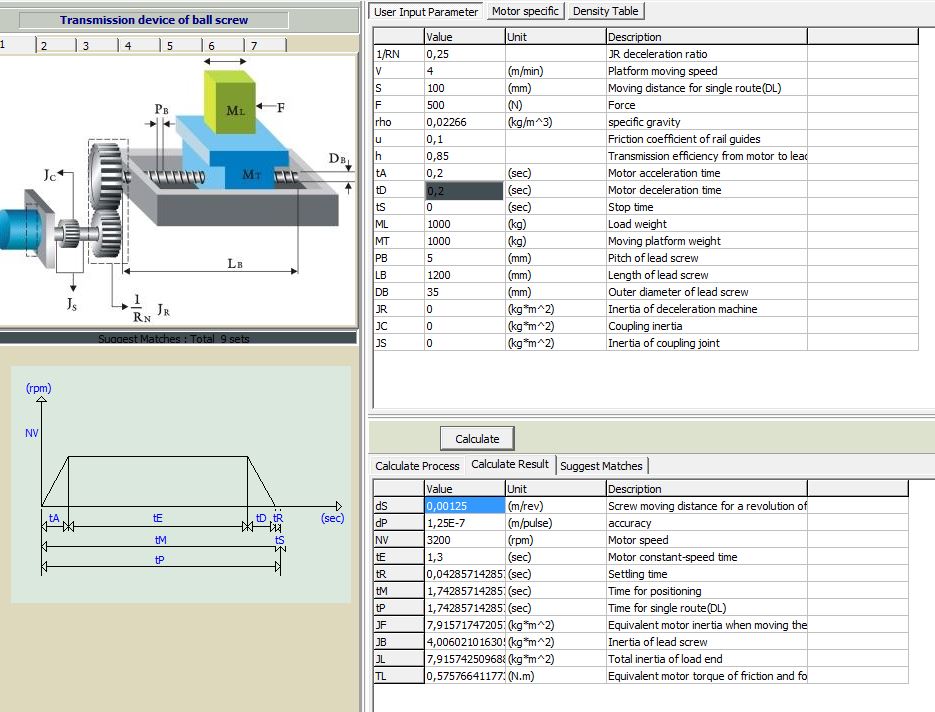Screen dimensions: 935x712
Task: Select the tR settling time value
Action: (x=465, y=574)
